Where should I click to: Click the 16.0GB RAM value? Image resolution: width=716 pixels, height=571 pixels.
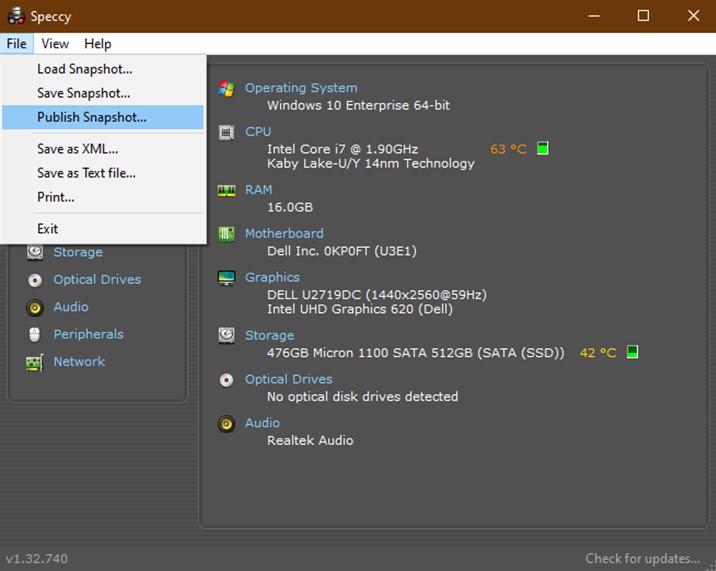point(290,207)
